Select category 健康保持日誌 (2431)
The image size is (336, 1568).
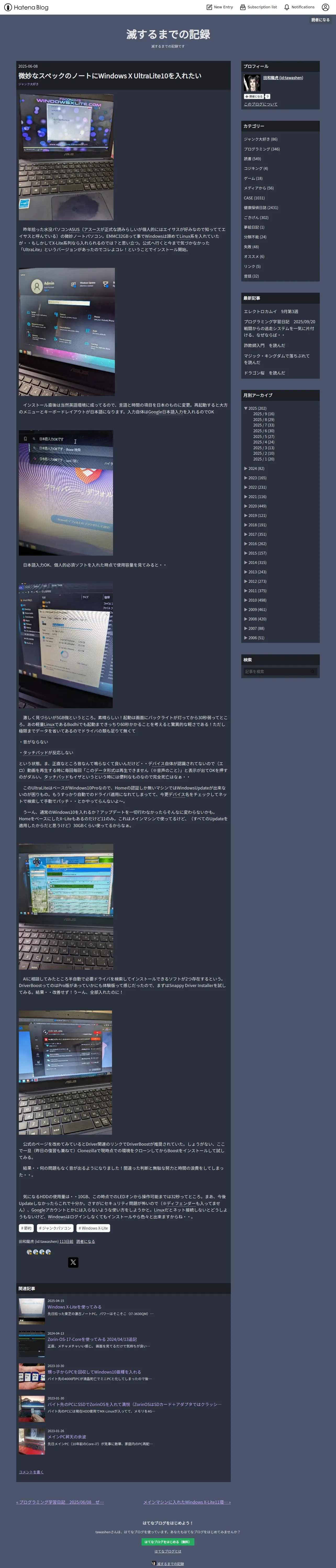pyautogui.click(x=261, y=207)
